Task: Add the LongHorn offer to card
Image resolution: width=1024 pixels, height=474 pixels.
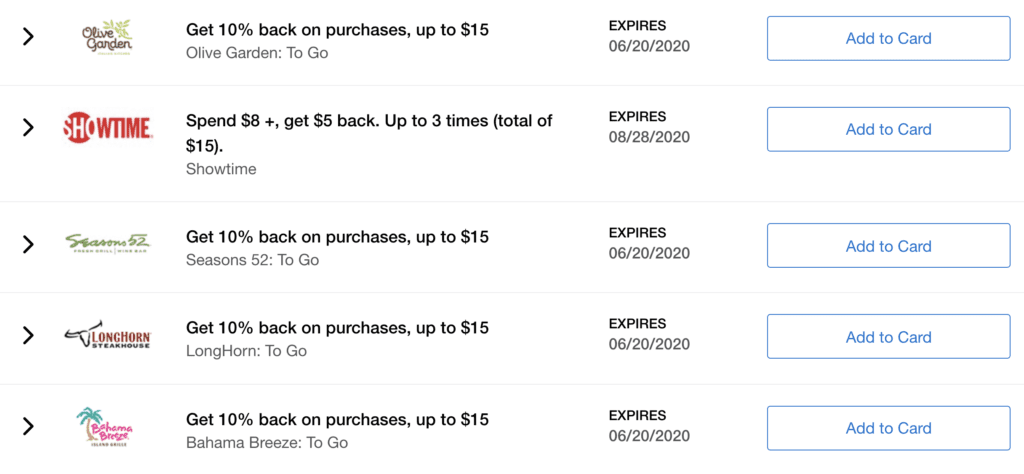Action: pyautogui.click(x=888, y=337)
